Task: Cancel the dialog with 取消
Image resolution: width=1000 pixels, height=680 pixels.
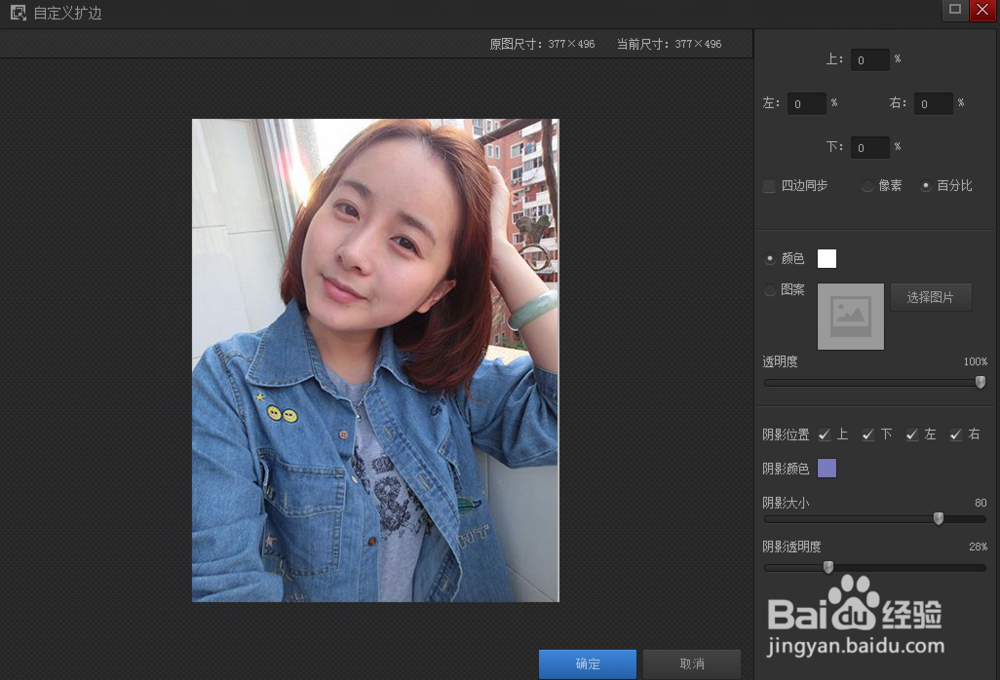Action: (690, 663)
